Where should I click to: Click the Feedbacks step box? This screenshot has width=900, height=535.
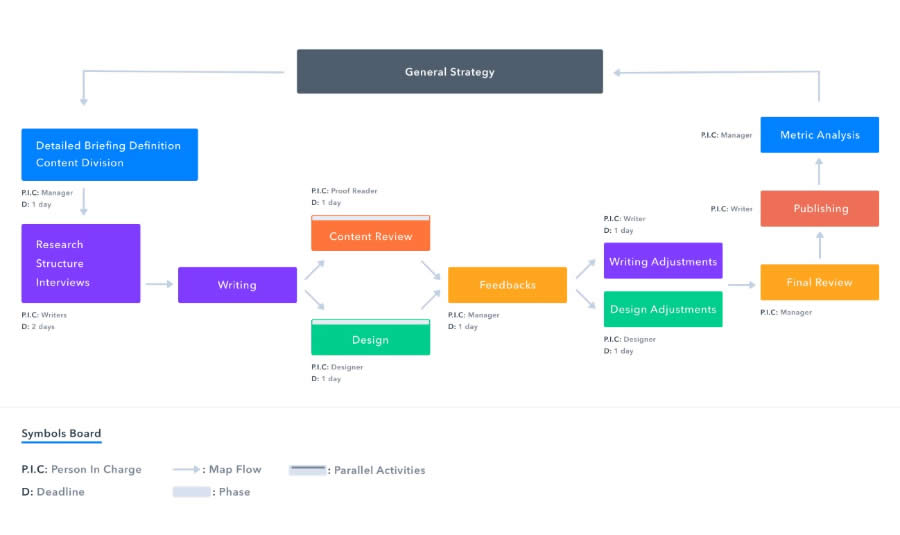507,285
